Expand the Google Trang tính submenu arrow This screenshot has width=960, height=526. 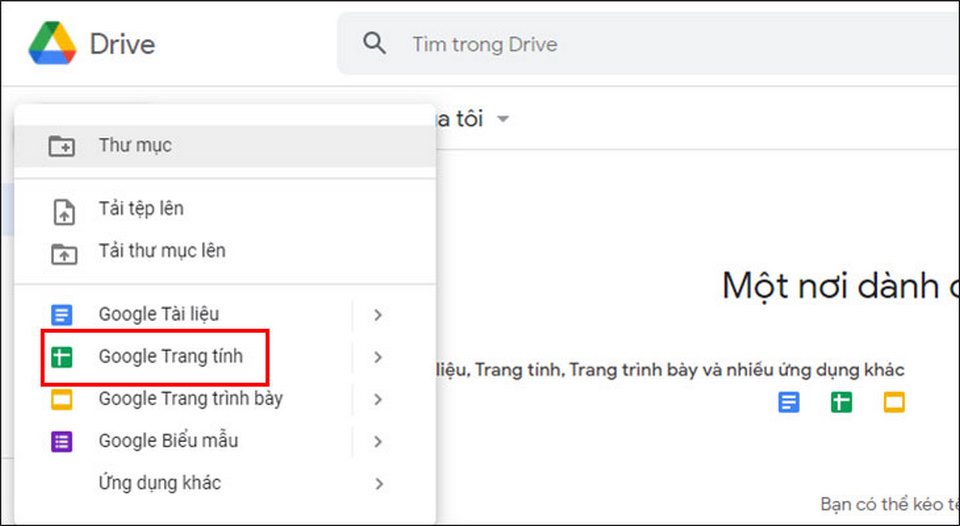[377, 357]
